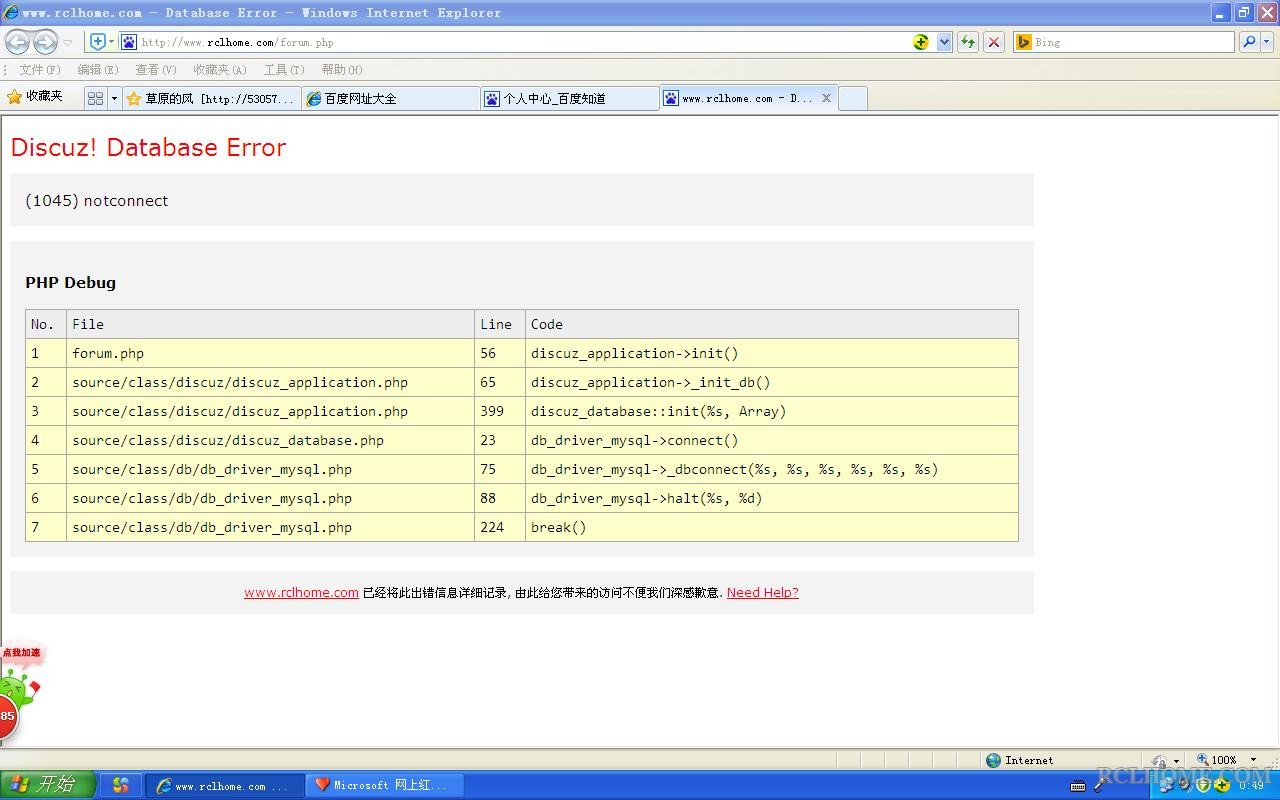Click the (1045) notconnect message
The image size is (1280, 800).
[x=97, y=200]
